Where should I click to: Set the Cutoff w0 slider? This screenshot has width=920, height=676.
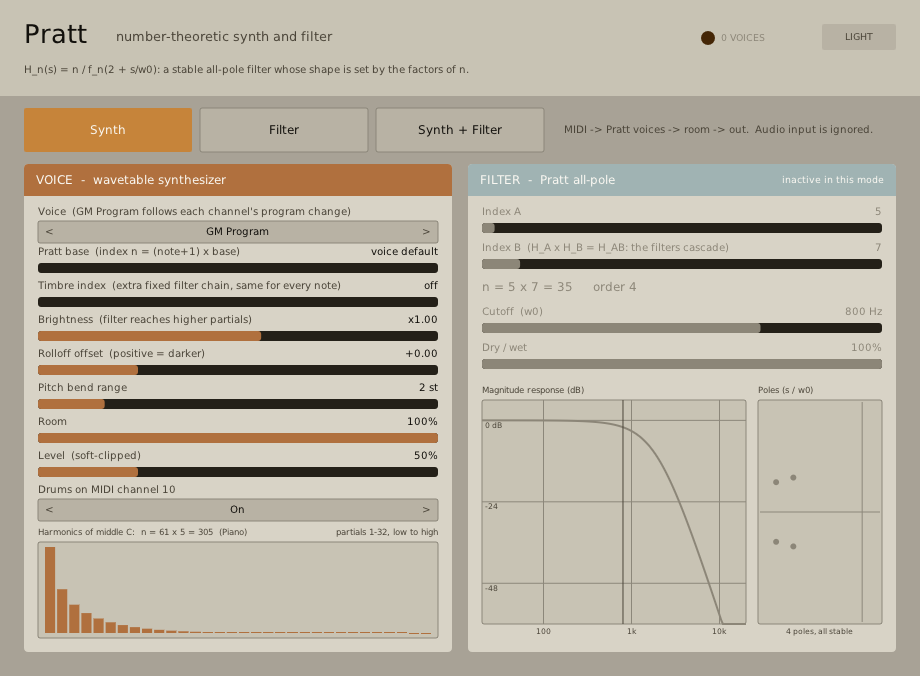tap(682, 328)
